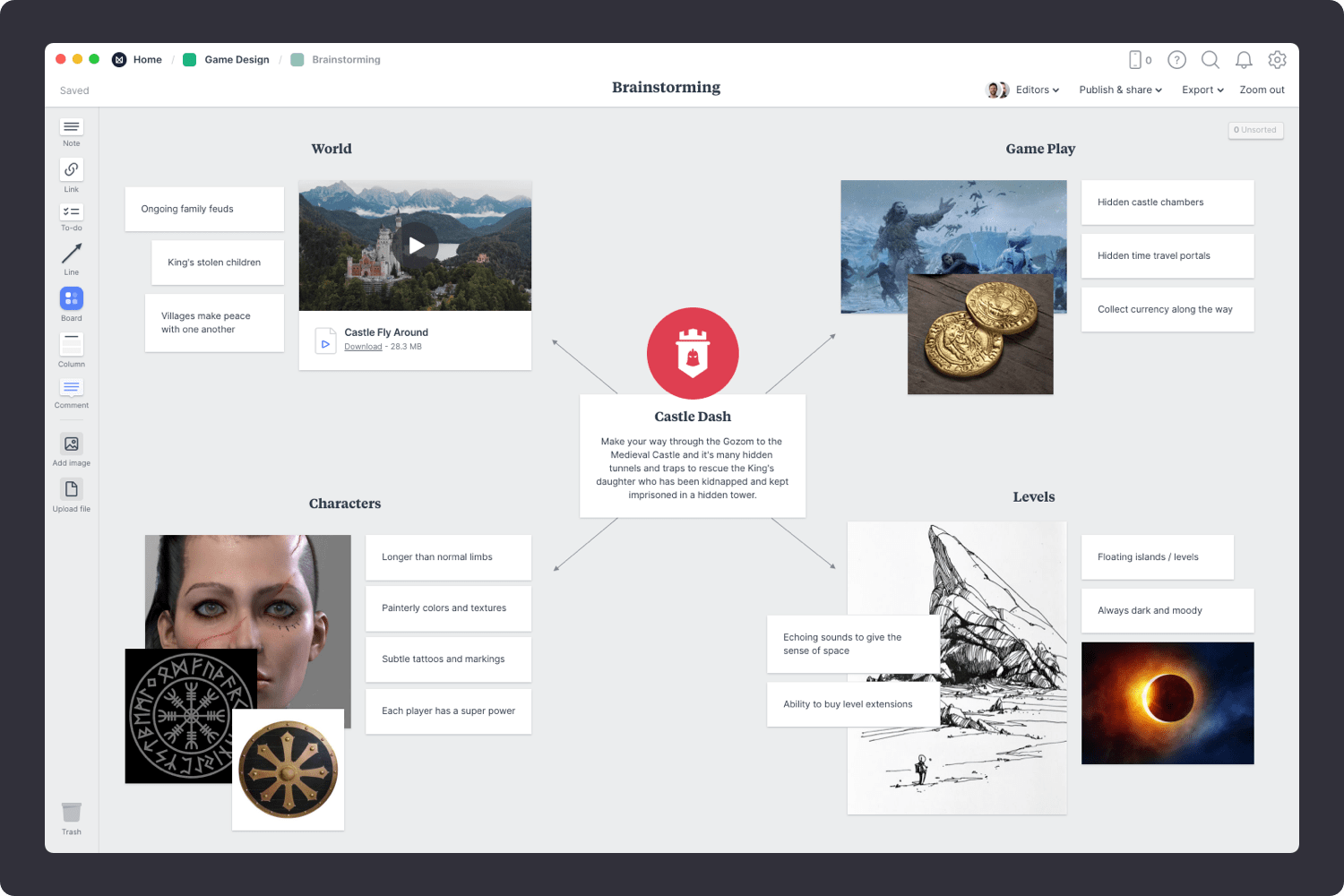Open the Trash in the sidebar
The width and height of the screenshot is (1344, 896).
(x=71, y=812)
